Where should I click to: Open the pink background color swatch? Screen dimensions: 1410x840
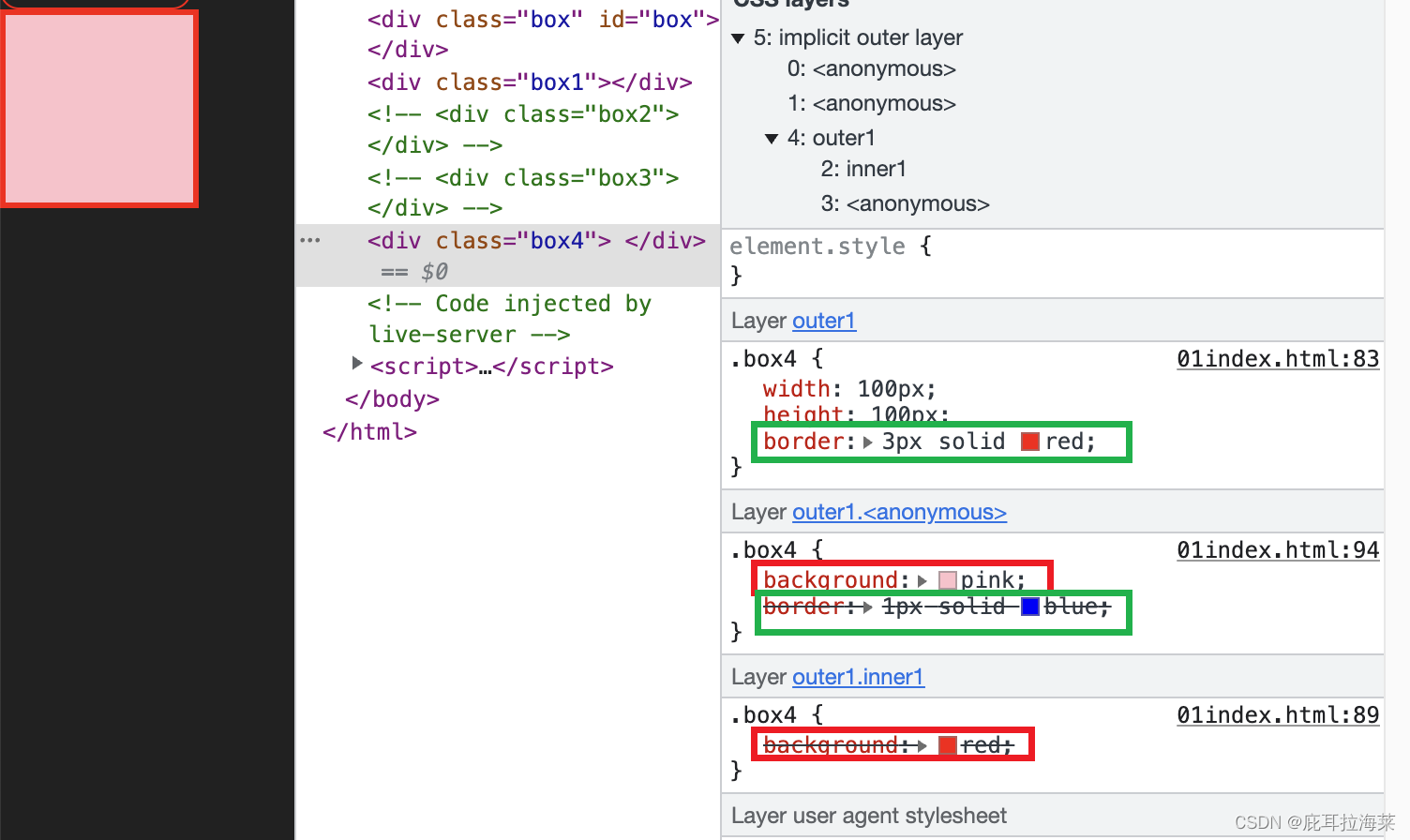948,581
